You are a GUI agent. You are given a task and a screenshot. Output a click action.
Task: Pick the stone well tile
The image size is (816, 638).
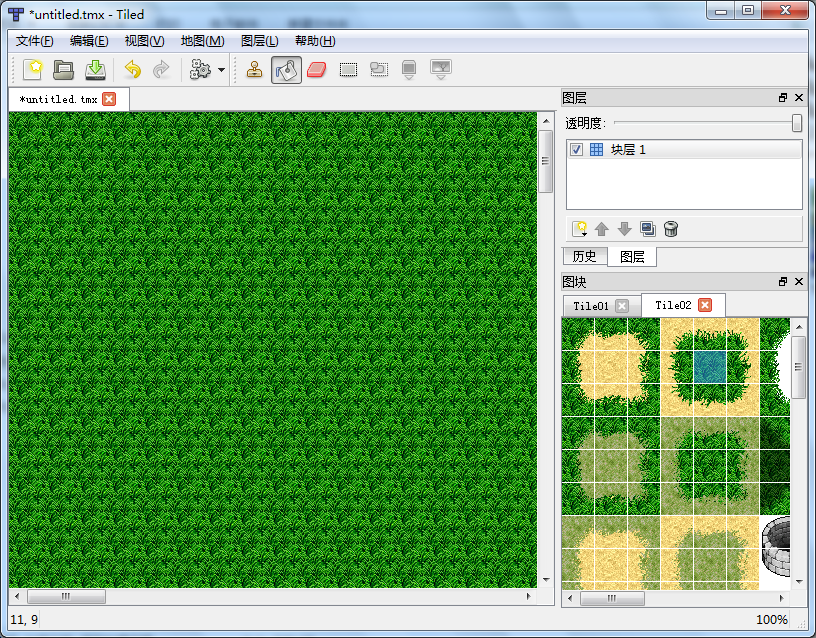[x=775, y=546]
